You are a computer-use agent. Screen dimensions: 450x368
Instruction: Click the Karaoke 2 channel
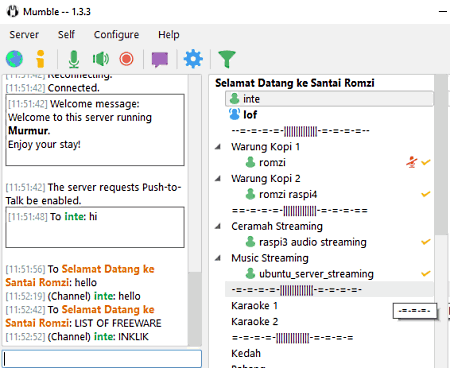pyautogui.click(x=255, y=322)
